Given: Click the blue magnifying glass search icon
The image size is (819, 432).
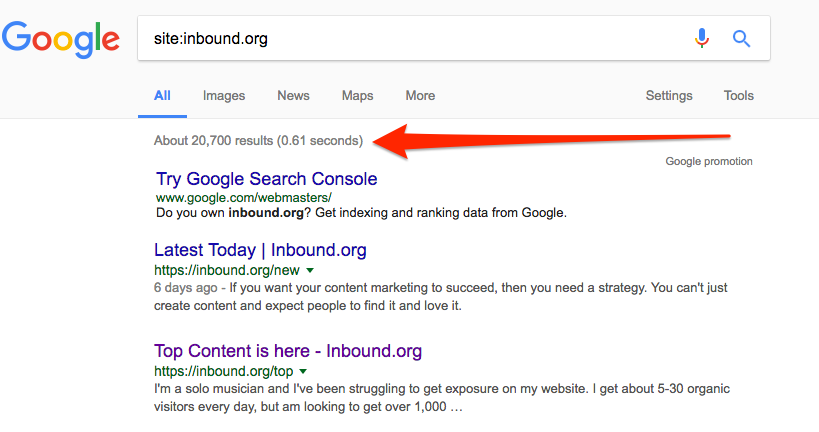Looking at the screenshot, I should pos(741,39).
